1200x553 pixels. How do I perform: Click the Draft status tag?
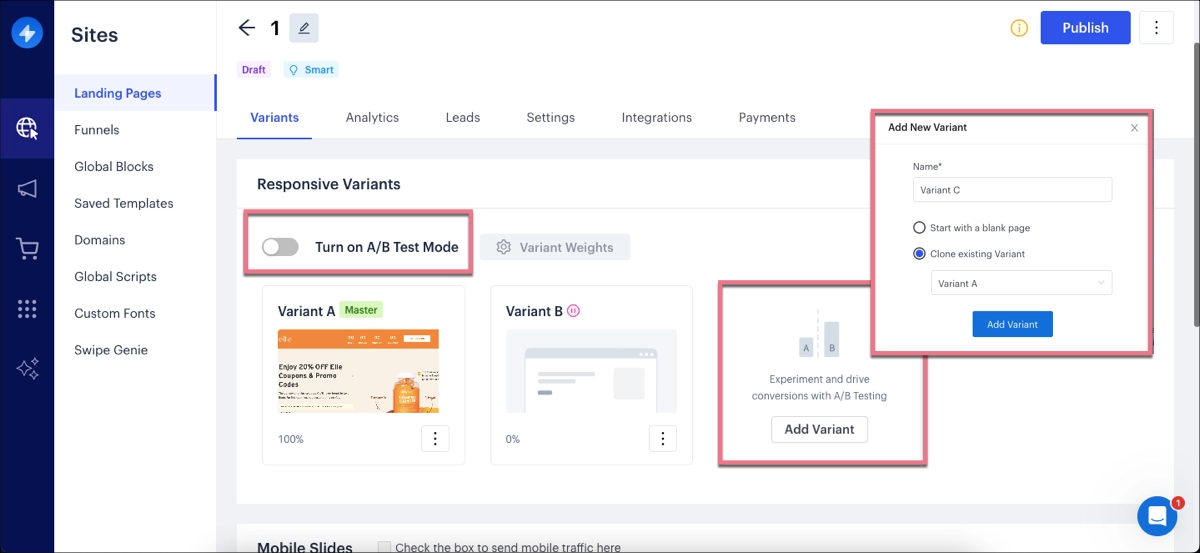[254, 70]
